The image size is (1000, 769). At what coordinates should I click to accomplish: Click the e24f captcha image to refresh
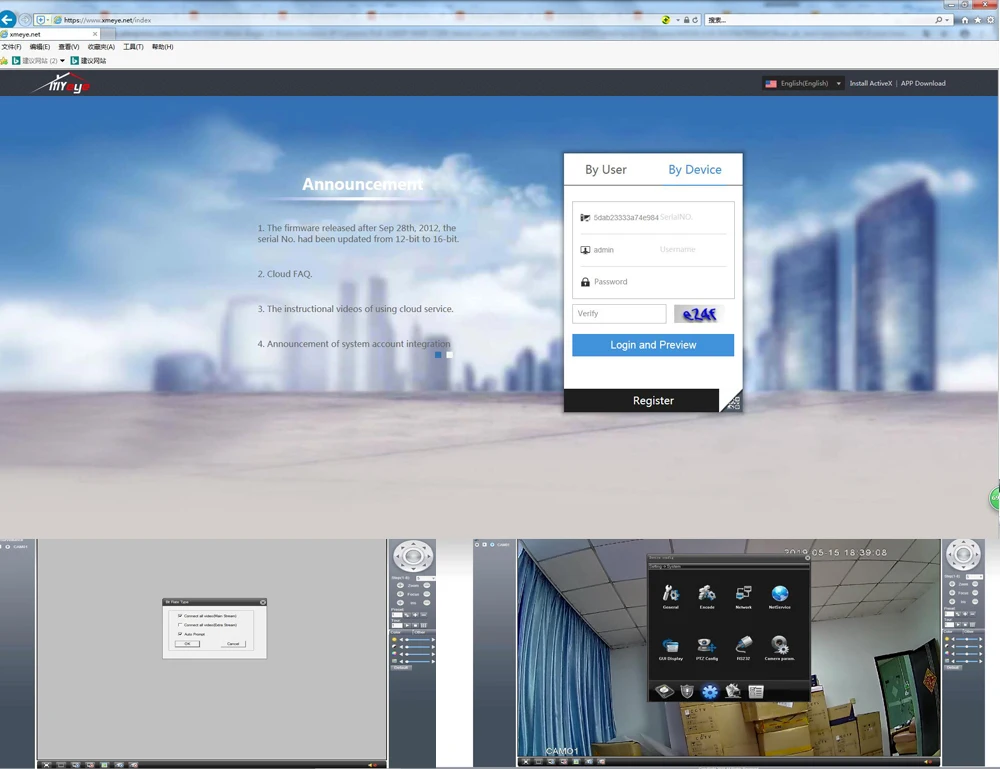coord(699,314)
